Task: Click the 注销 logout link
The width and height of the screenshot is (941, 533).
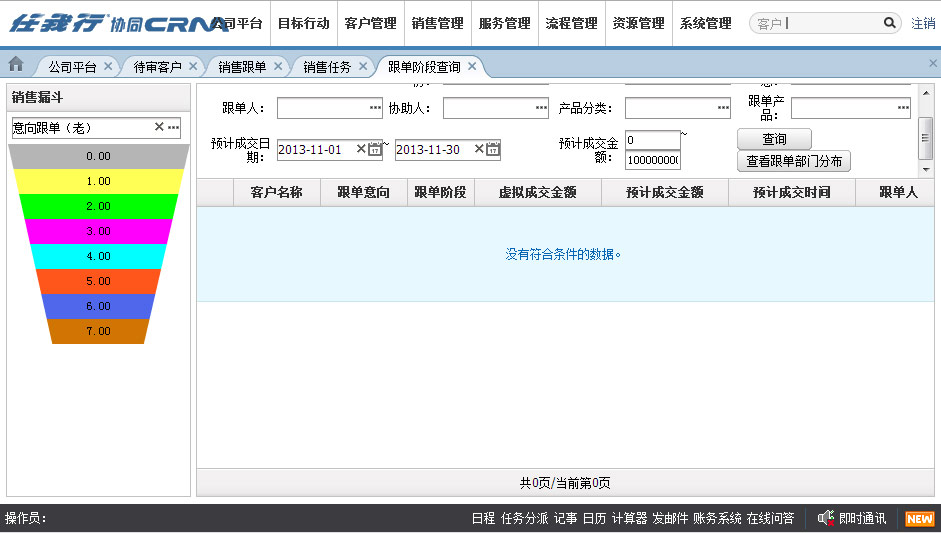Action: click(x=923, y=23)
